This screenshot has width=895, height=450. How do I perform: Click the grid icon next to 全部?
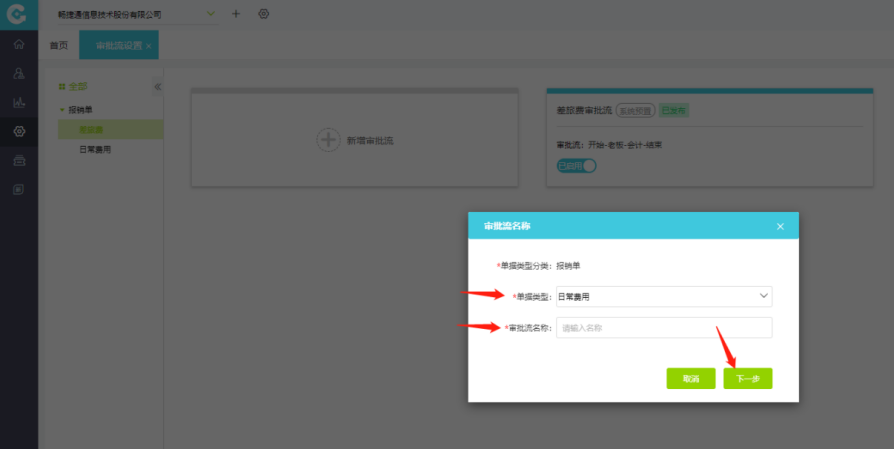point(62,87)
